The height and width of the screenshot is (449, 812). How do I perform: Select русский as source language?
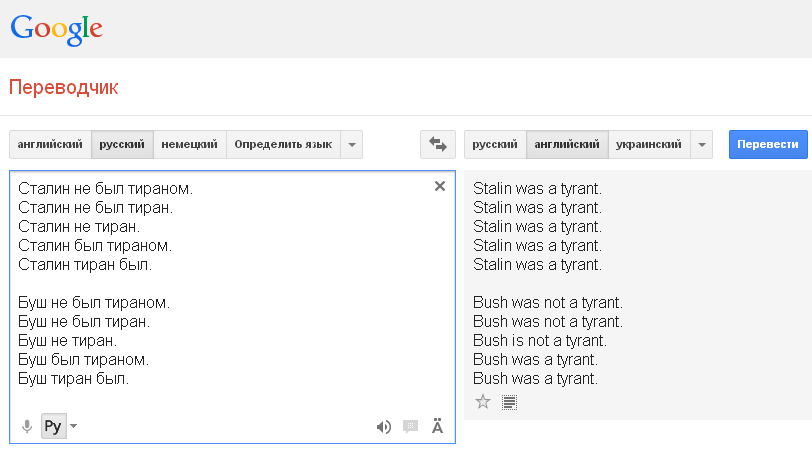(122, 144)
